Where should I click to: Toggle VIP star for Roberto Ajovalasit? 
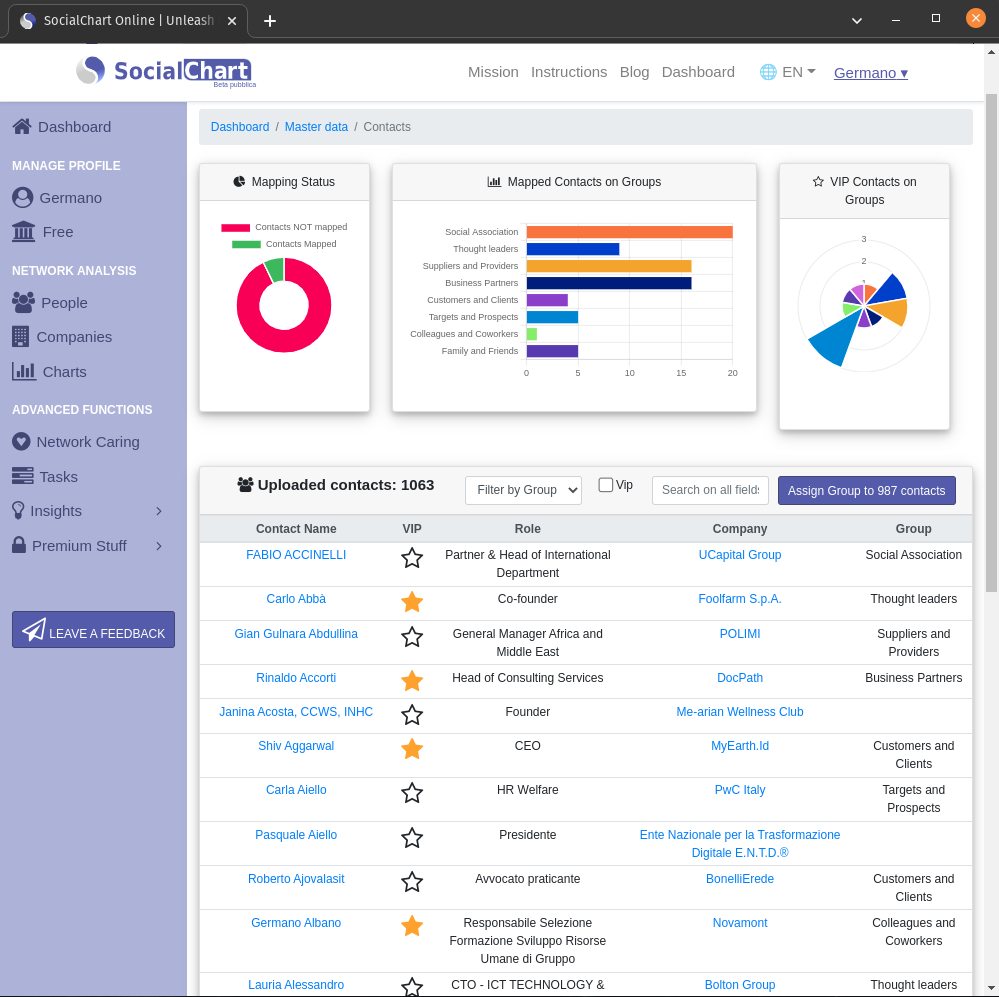412,882
